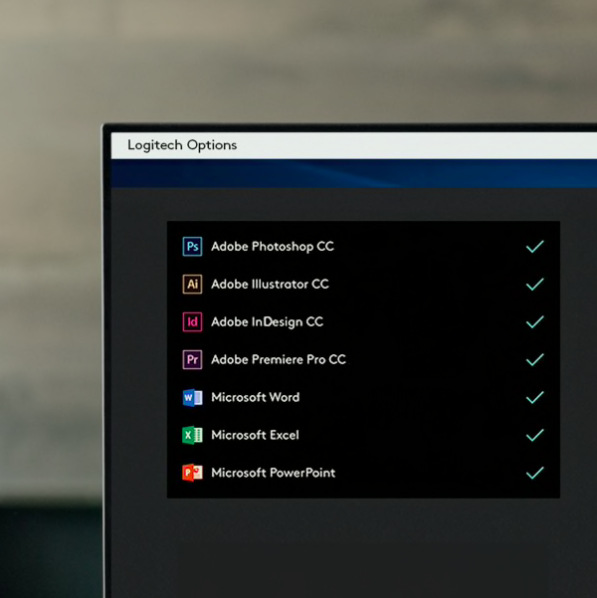Viewport: 597px width, 598px height.
Task: Select the Microsoft Word label
Action: click(x=256, y=397)
